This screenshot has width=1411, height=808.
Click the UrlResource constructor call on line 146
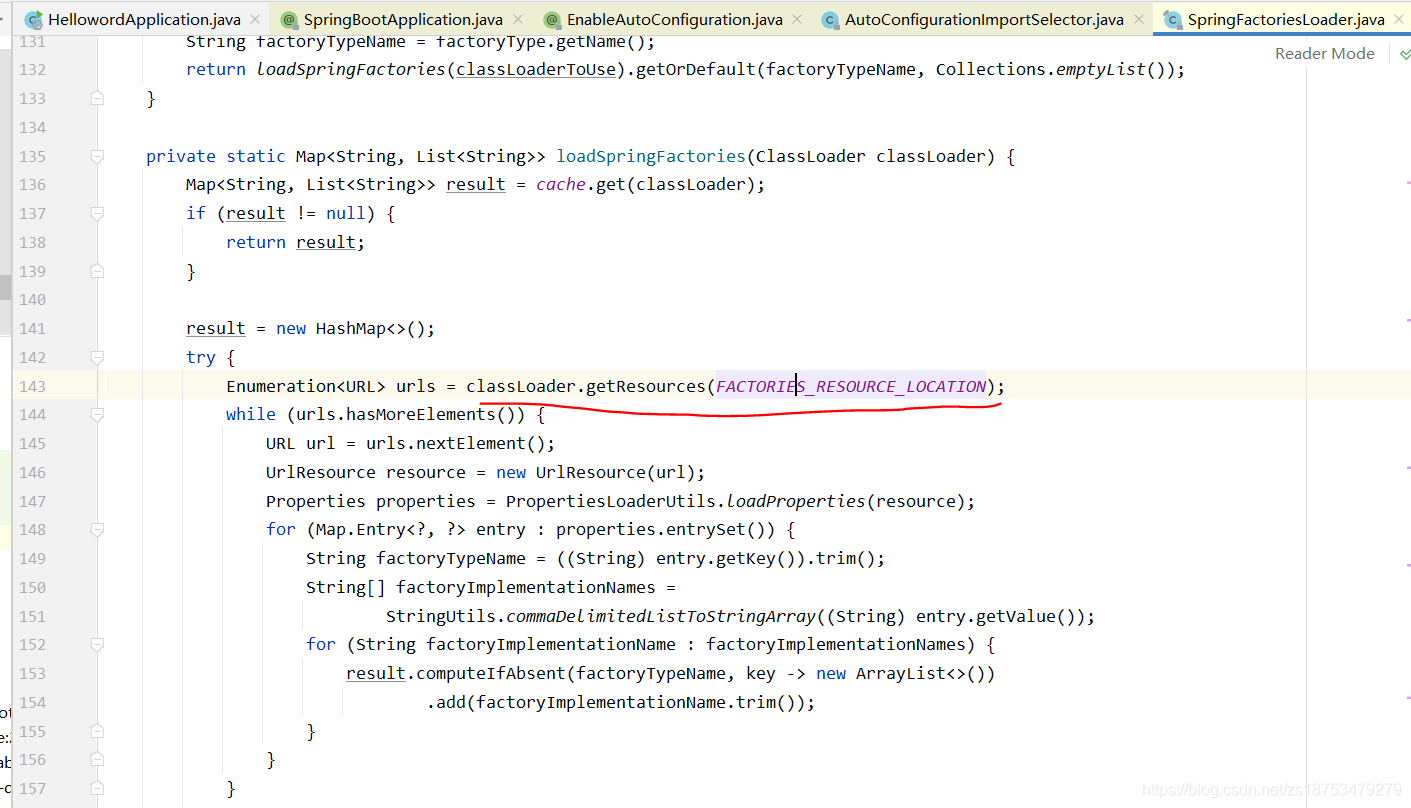[x=590, y=472]
